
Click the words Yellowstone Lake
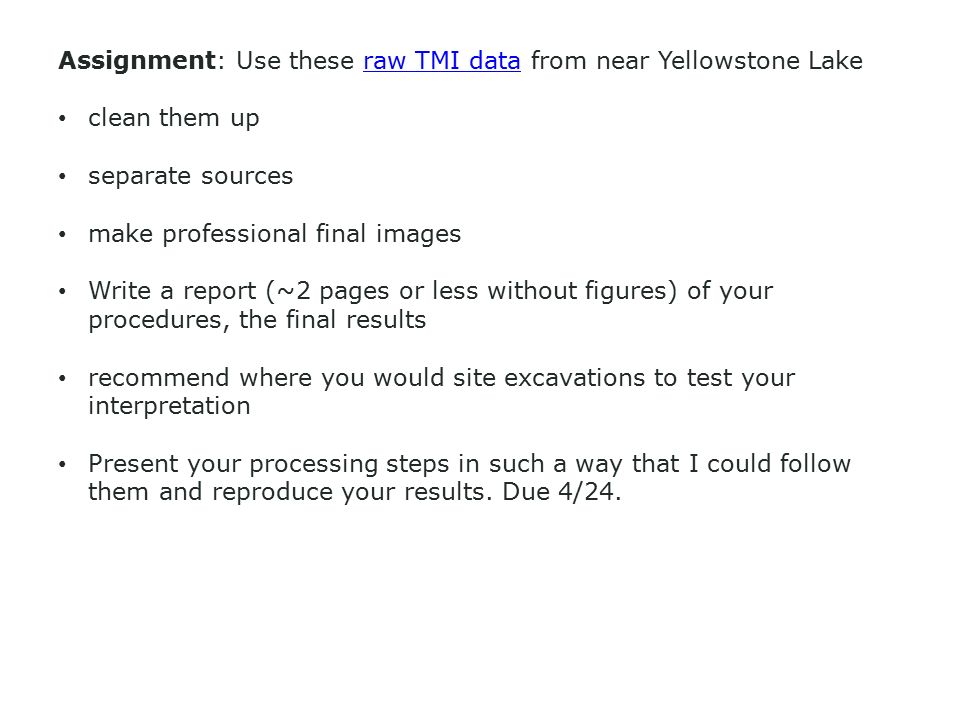pyautogui.click(x=760, y=61)
